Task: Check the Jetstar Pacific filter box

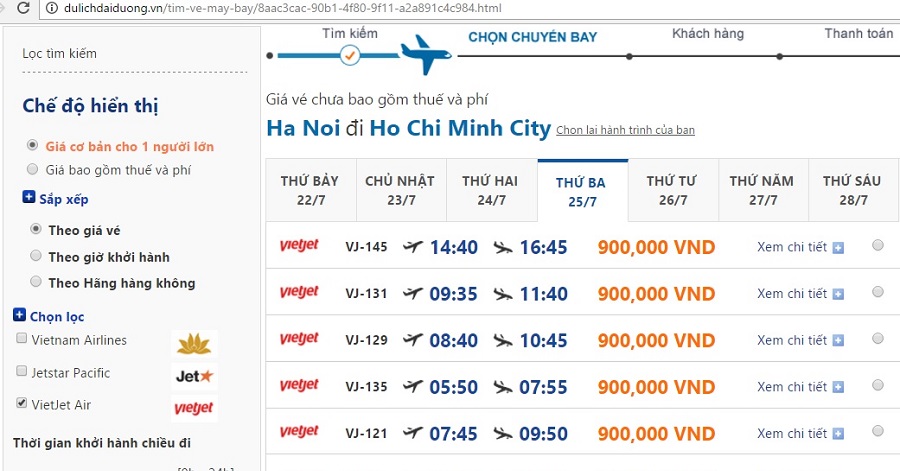Action: pos(21,371)
